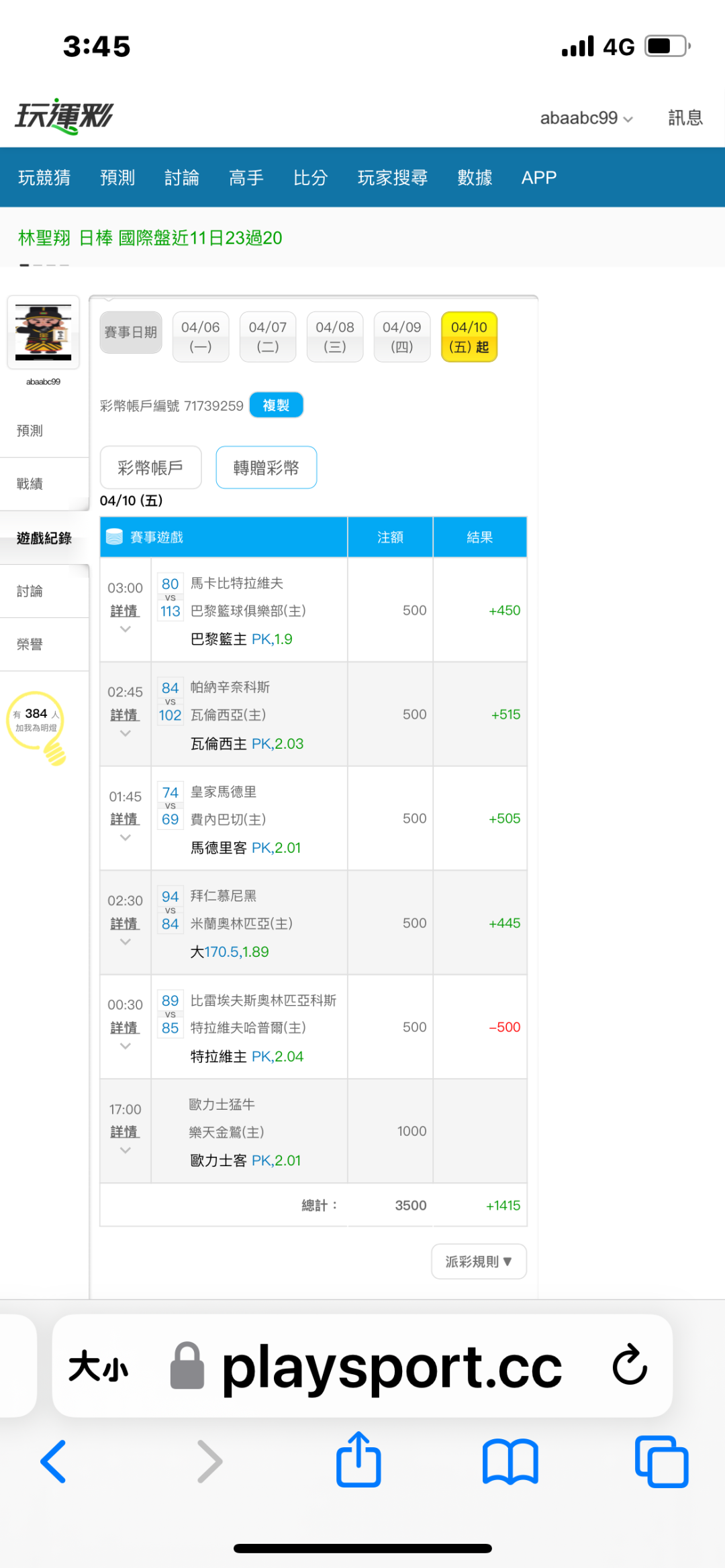Show Safari open tabs icon

[x=661, y=1461]
